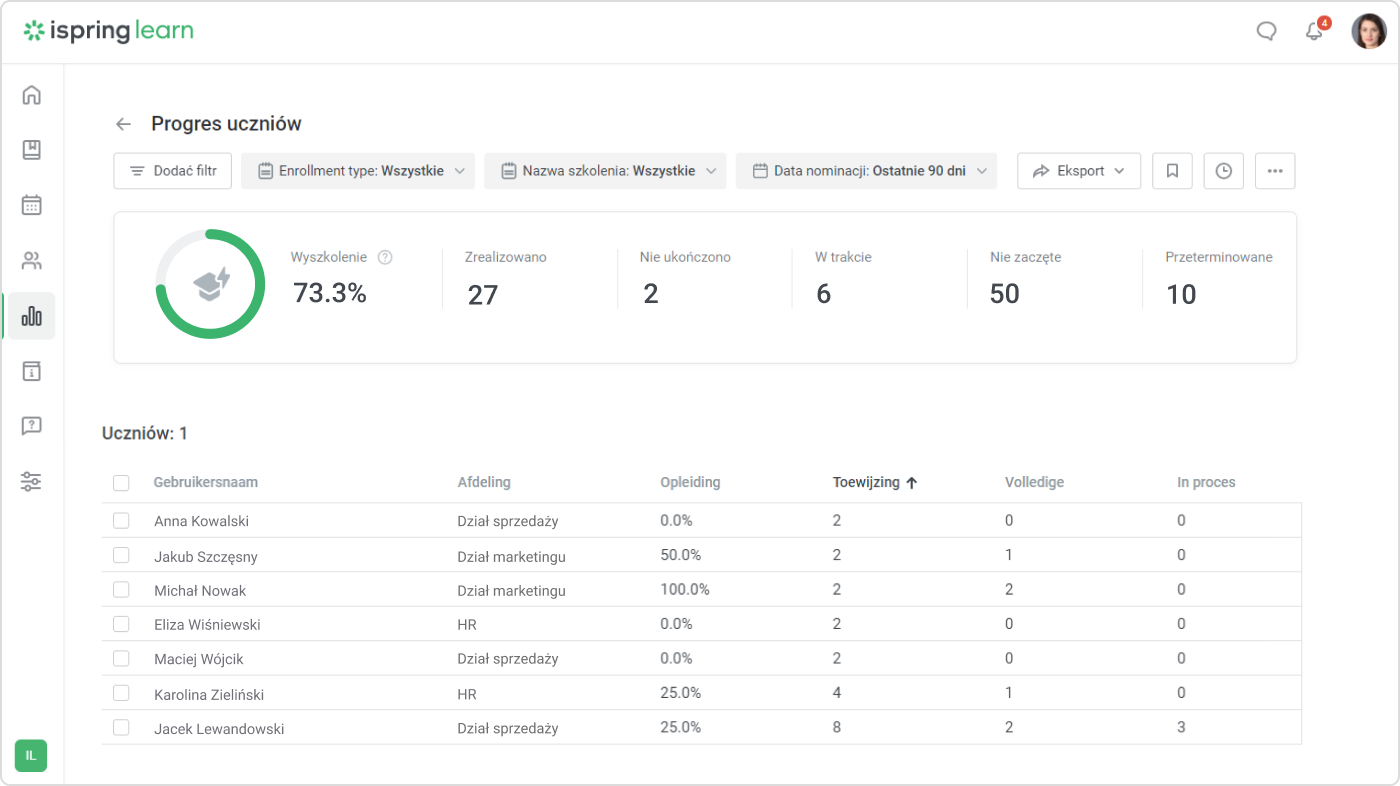The width and height of the screenshot is (1400, 786).
Task: Click the Uczniów: 1 count label
Action: (x=145, y=433)
